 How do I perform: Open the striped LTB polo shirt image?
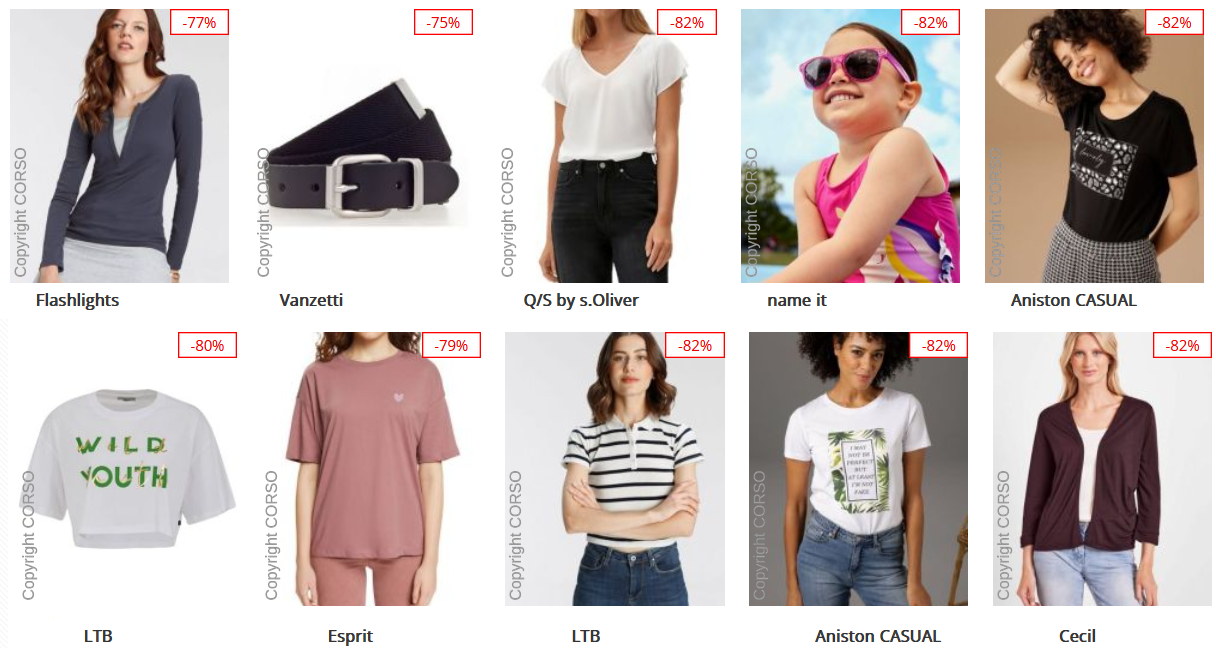(615, 469)
